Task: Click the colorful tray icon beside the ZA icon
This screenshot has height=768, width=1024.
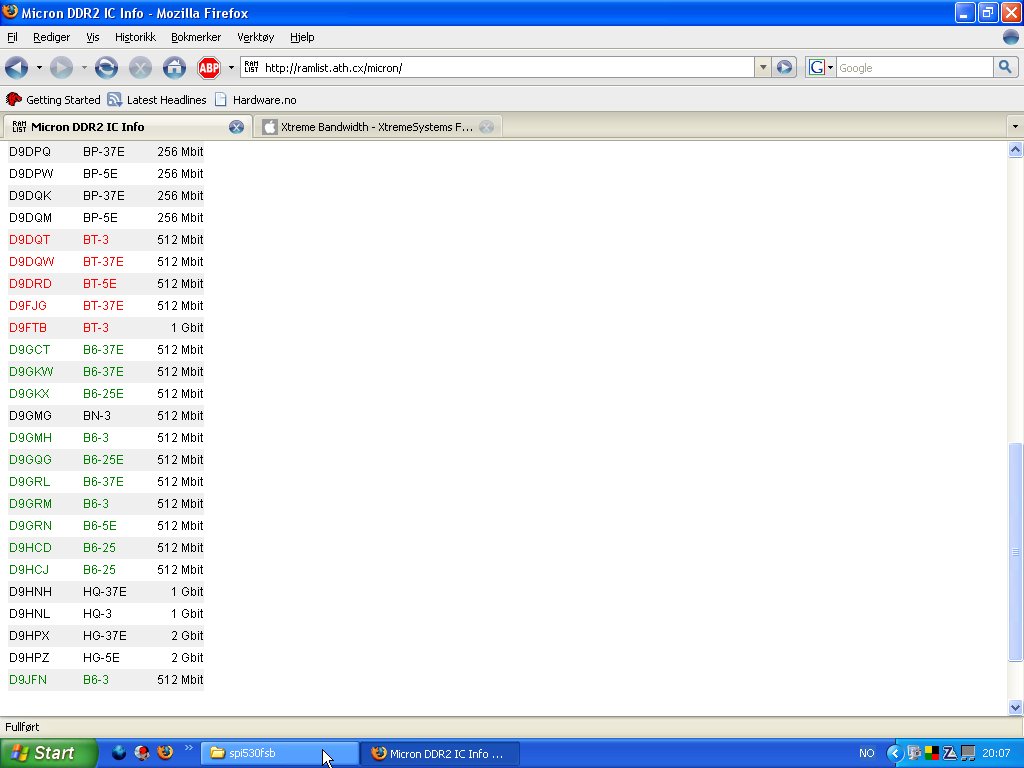Action: [x=932, y=753]
